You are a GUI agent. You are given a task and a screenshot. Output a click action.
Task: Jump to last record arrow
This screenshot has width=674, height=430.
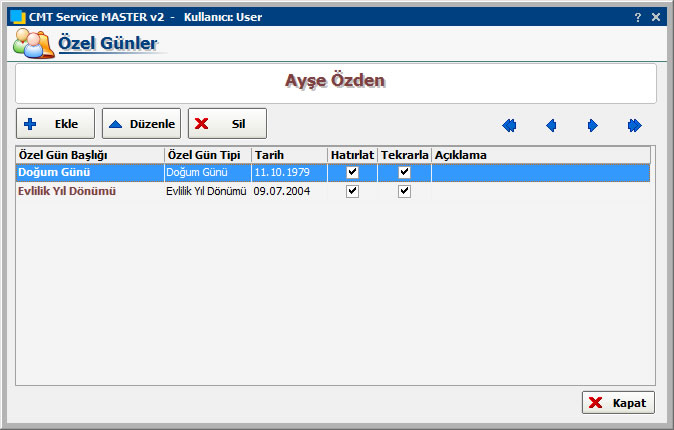pyautogui.click(x=634, y=125)
